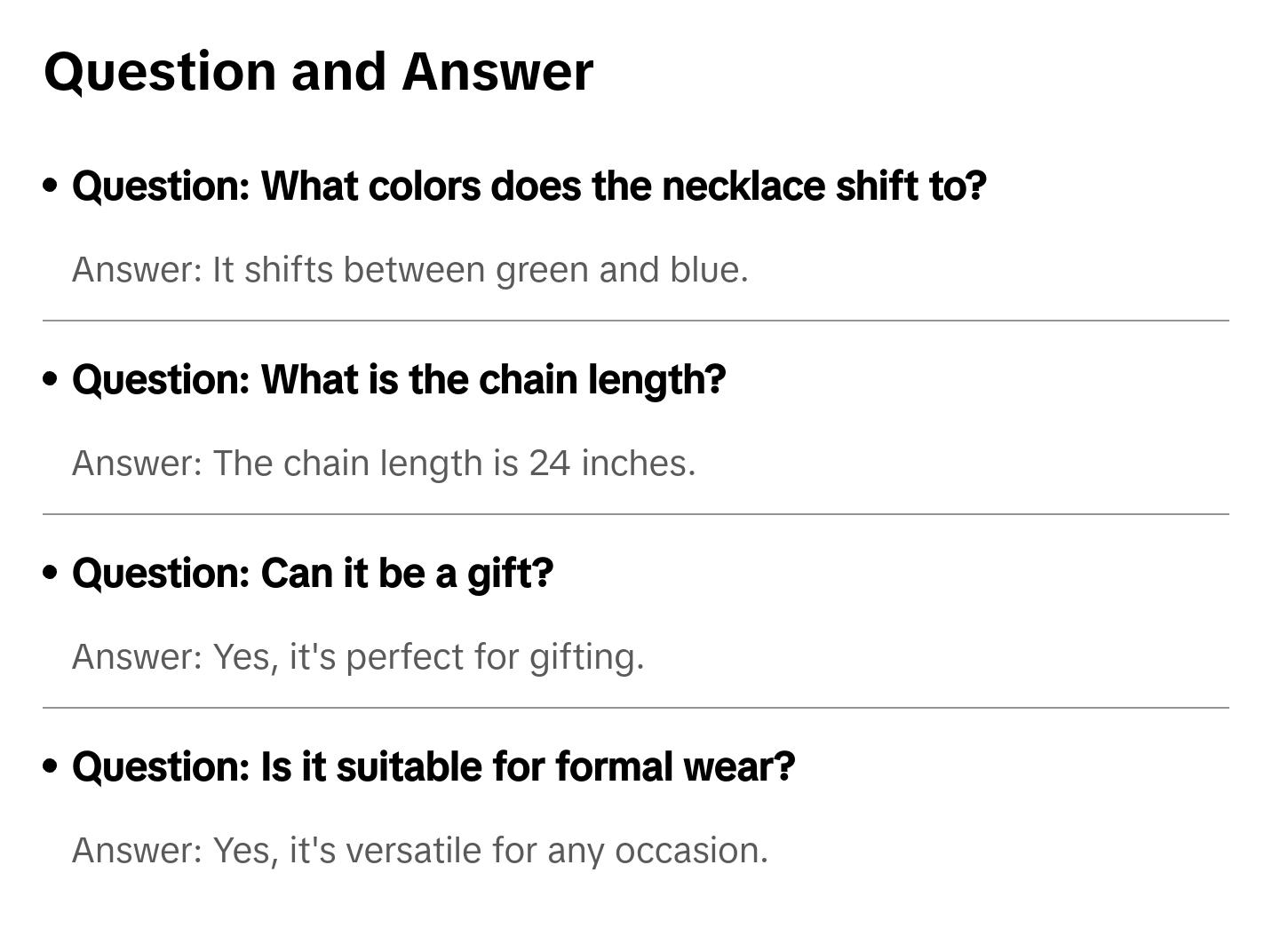Click the word "Answer" in the page heading
Image resolution: width=1272 pixels, height=952 pixels.
point(497,71)
